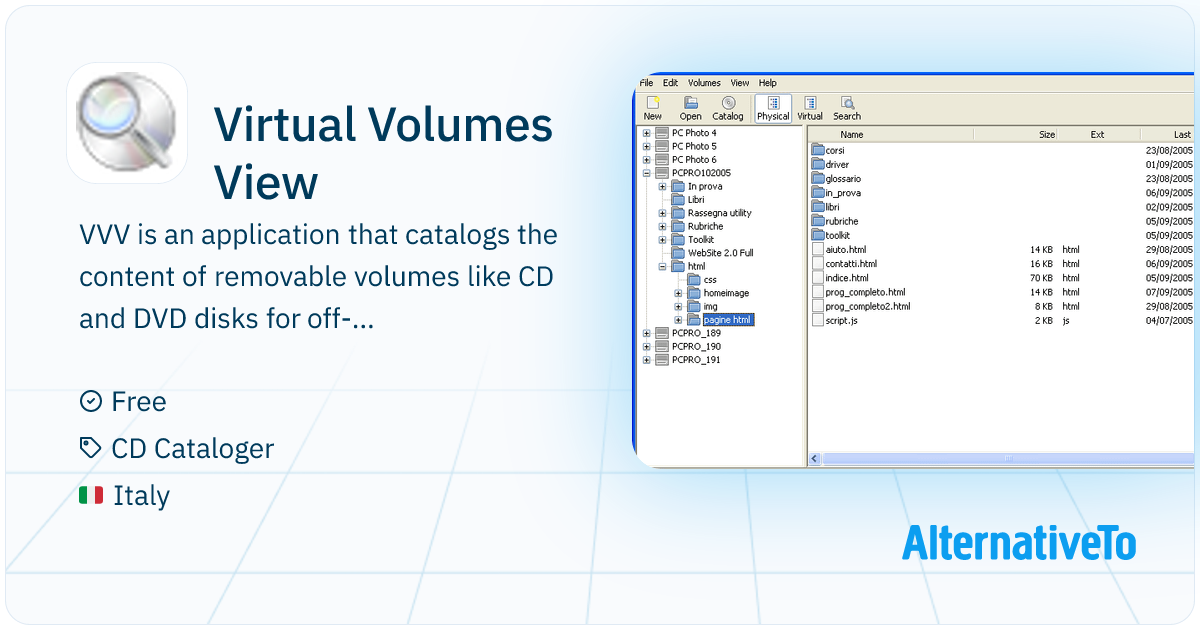Sort by the Ext column header

1098,134
